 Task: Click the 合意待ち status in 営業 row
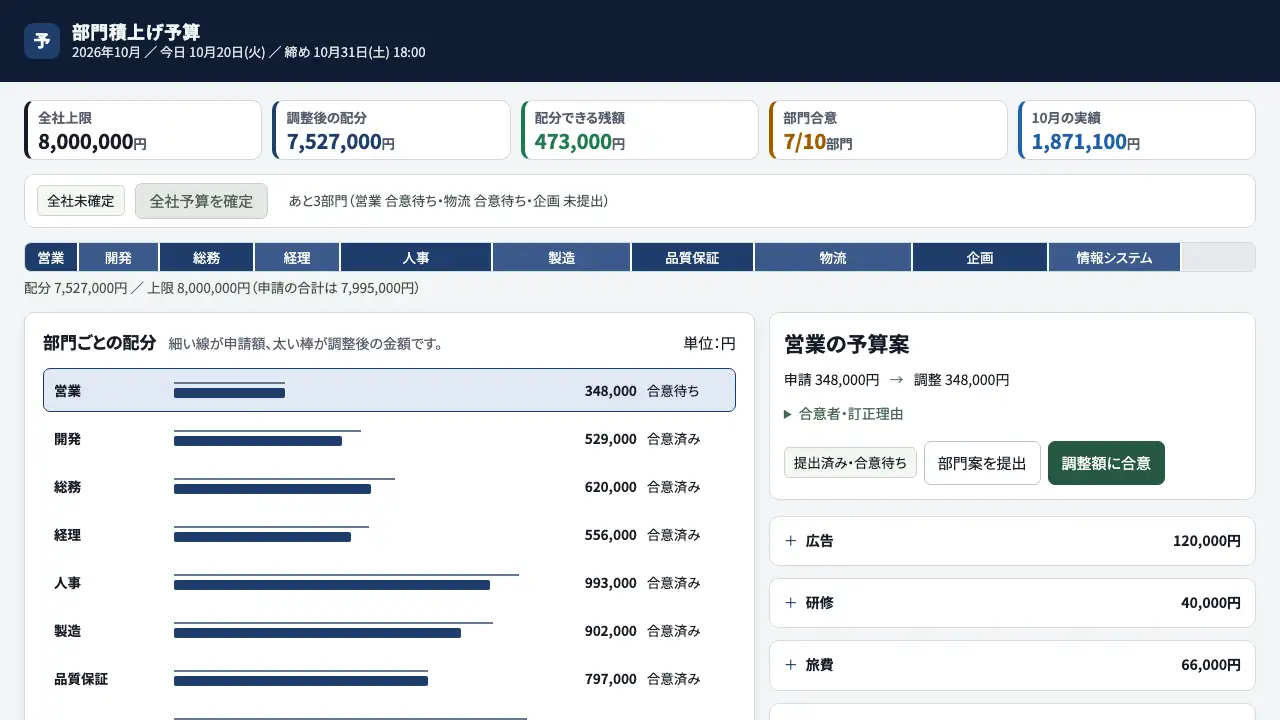coord(673,391)
